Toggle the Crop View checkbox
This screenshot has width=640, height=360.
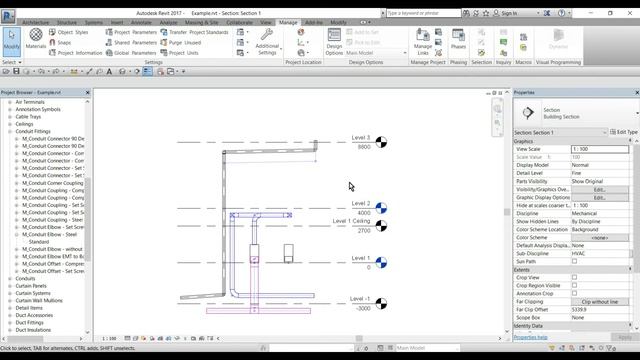coord(574,278)
